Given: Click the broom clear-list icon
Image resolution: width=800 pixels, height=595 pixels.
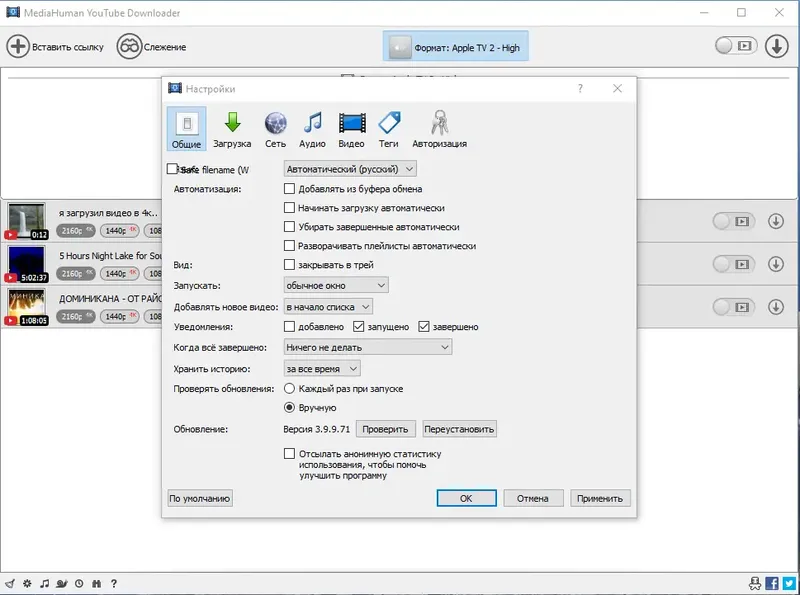Looking at the screenshot, I should pos(10,583).
